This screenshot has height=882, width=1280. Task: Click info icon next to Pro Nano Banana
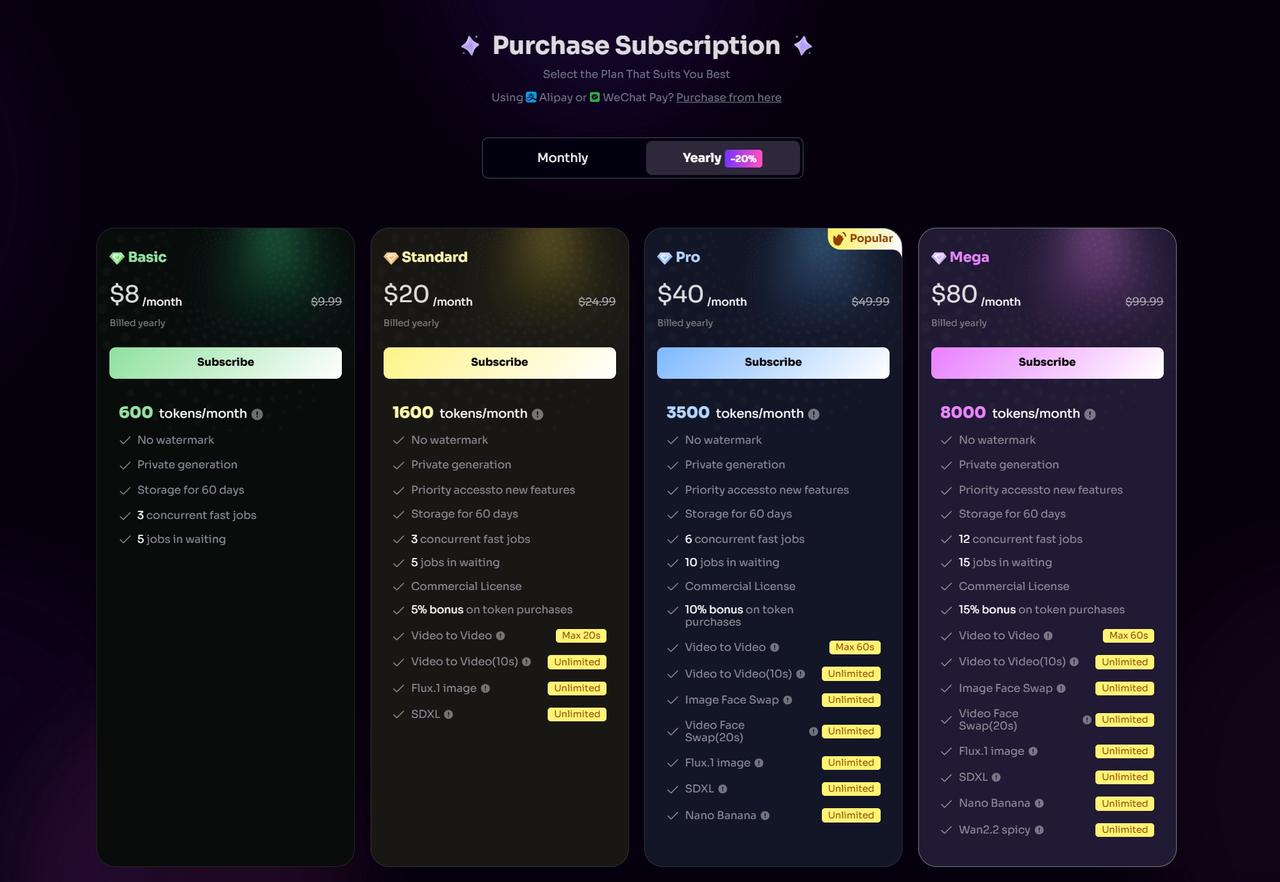point(765,816)
